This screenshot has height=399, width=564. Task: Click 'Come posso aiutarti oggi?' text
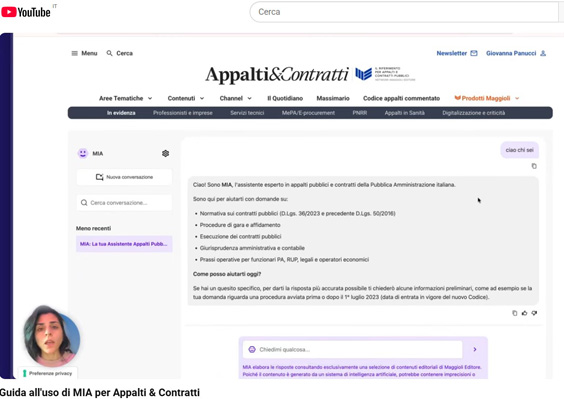point(227,274)
